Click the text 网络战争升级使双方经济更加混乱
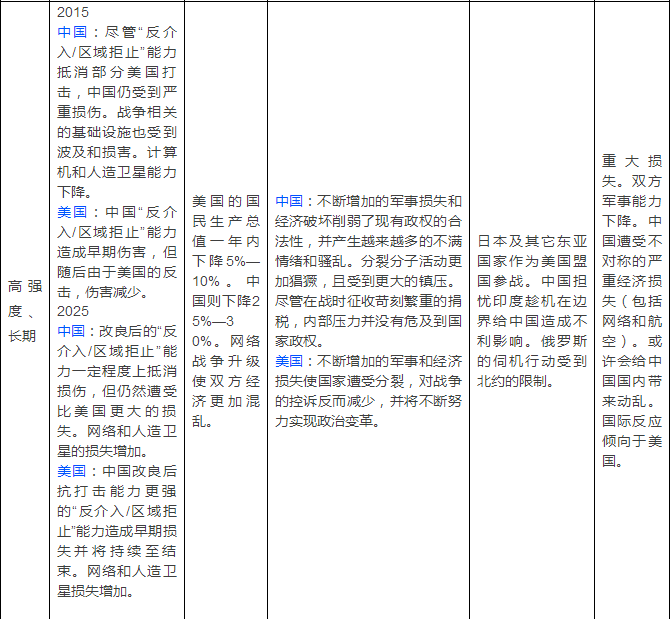Screen dimensions: 671x619 (x=226, y=381)
